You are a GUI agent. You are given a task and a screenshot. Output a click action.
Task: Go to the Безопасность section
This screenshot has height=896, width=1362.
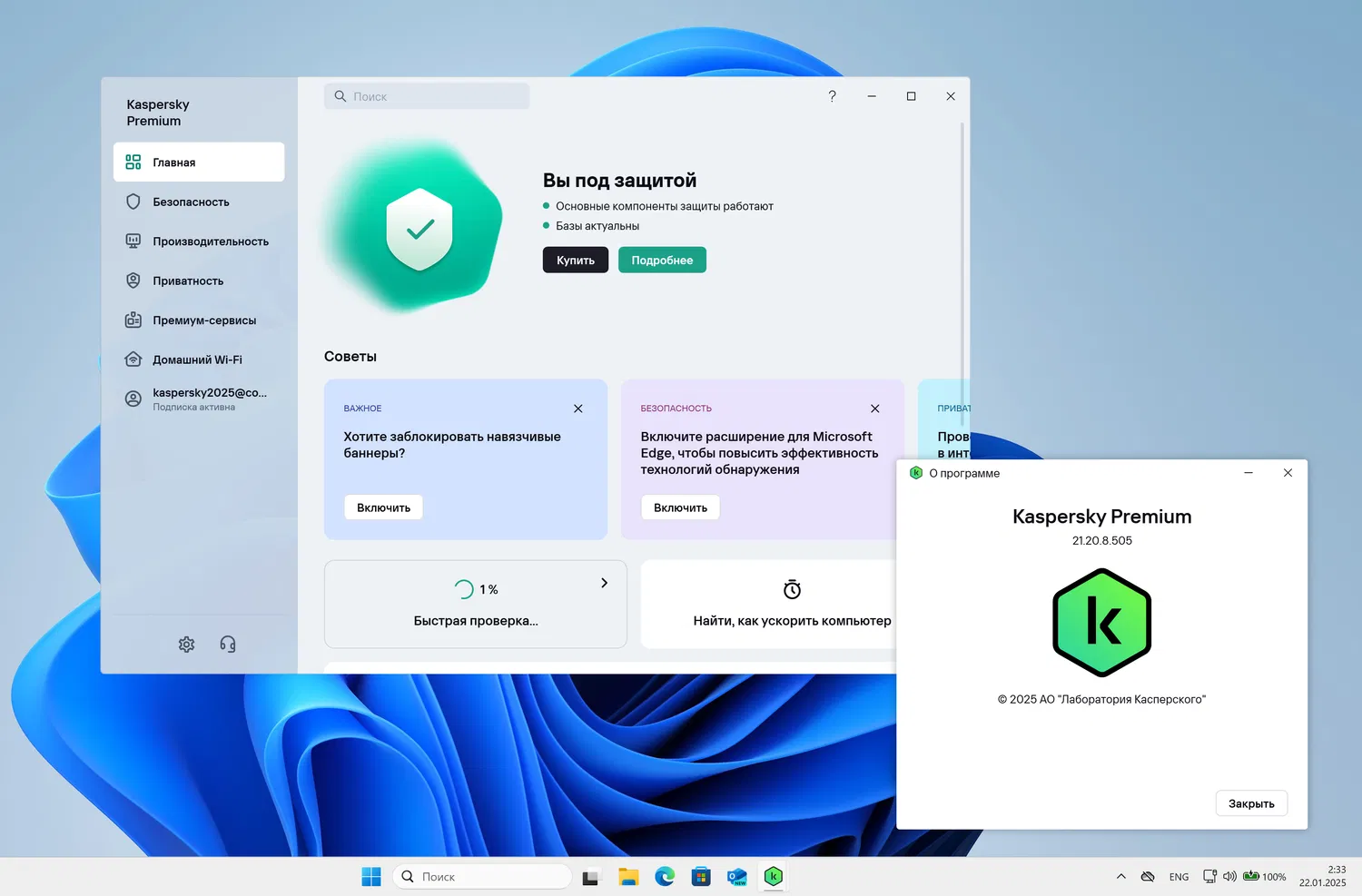point(199,202)
